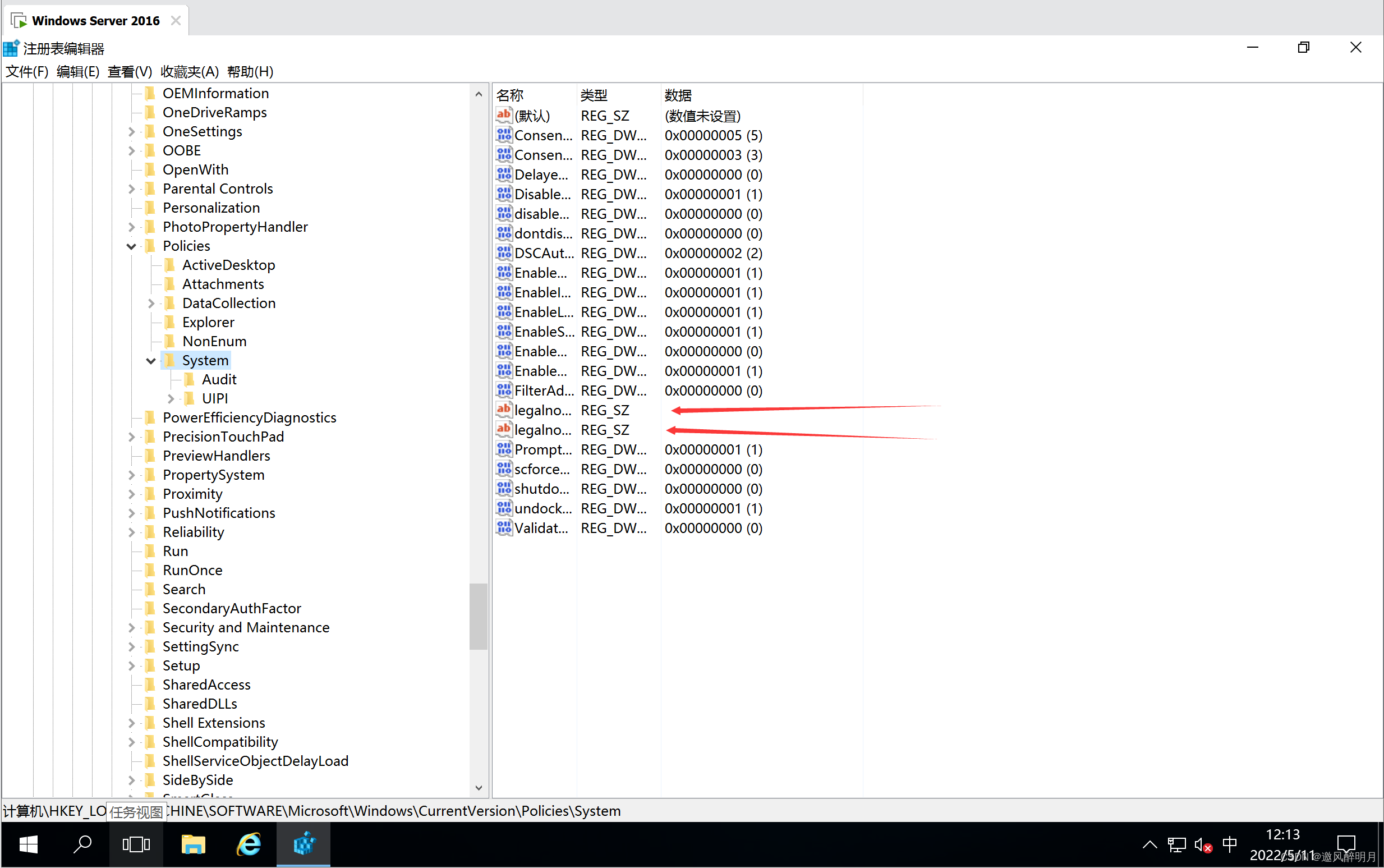Select the SecondaryAuthFactor key

coord(231,609)
